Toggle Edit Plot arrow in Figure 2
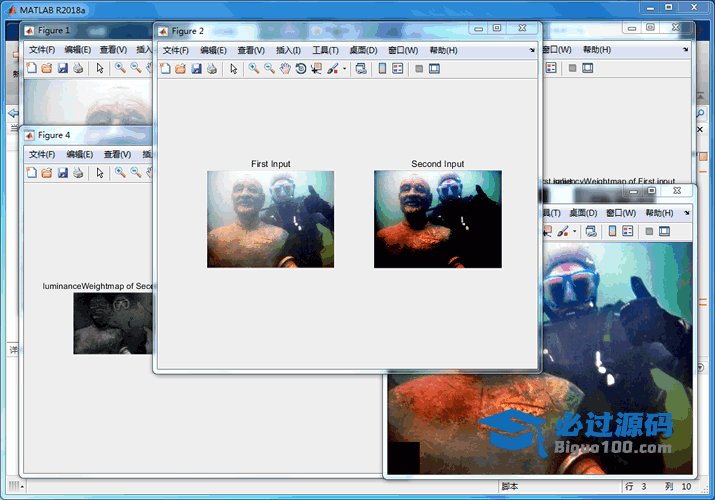 tap(233, 69)
